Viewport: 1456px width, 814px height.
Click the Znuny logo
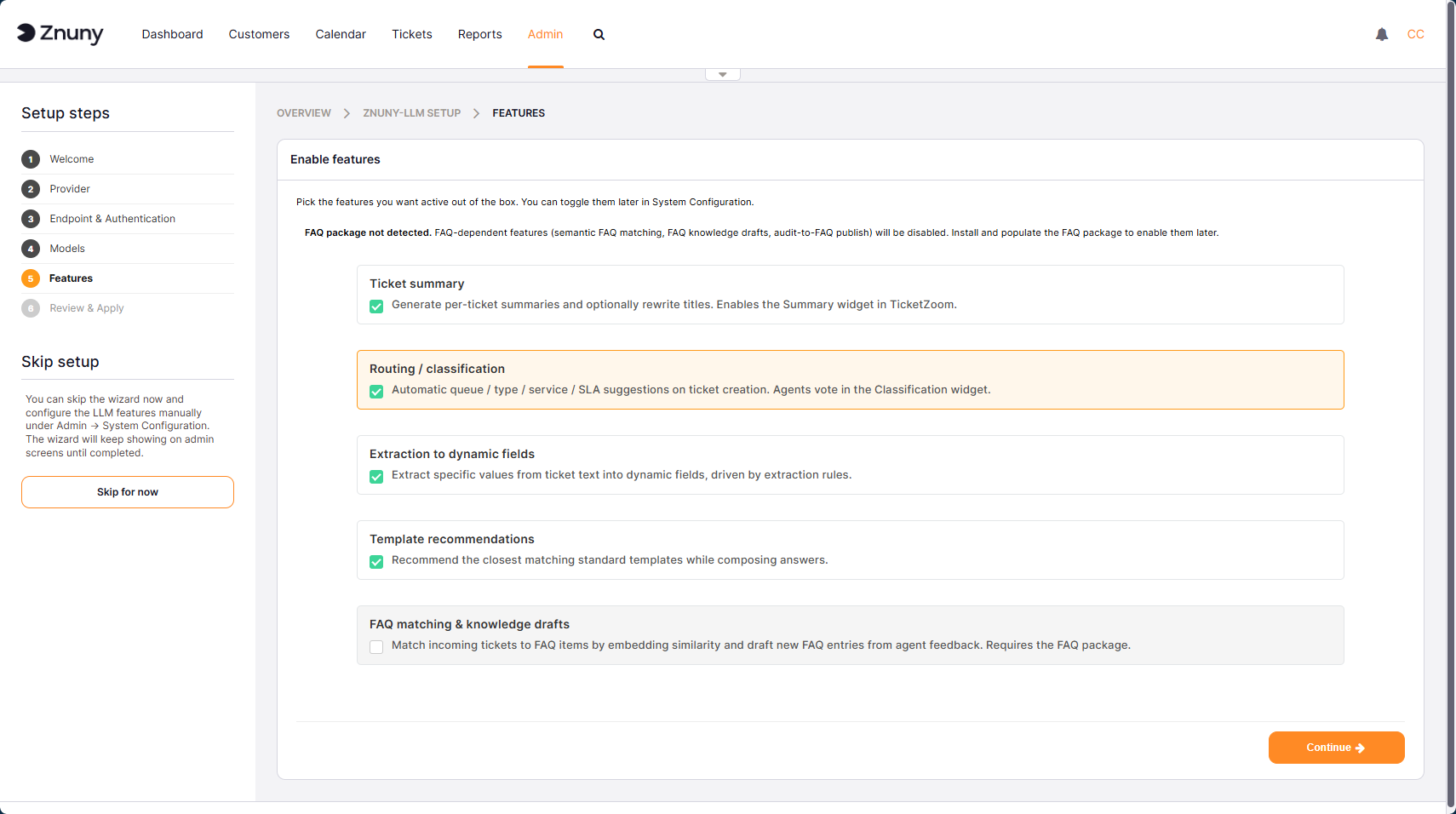point(60,34)
